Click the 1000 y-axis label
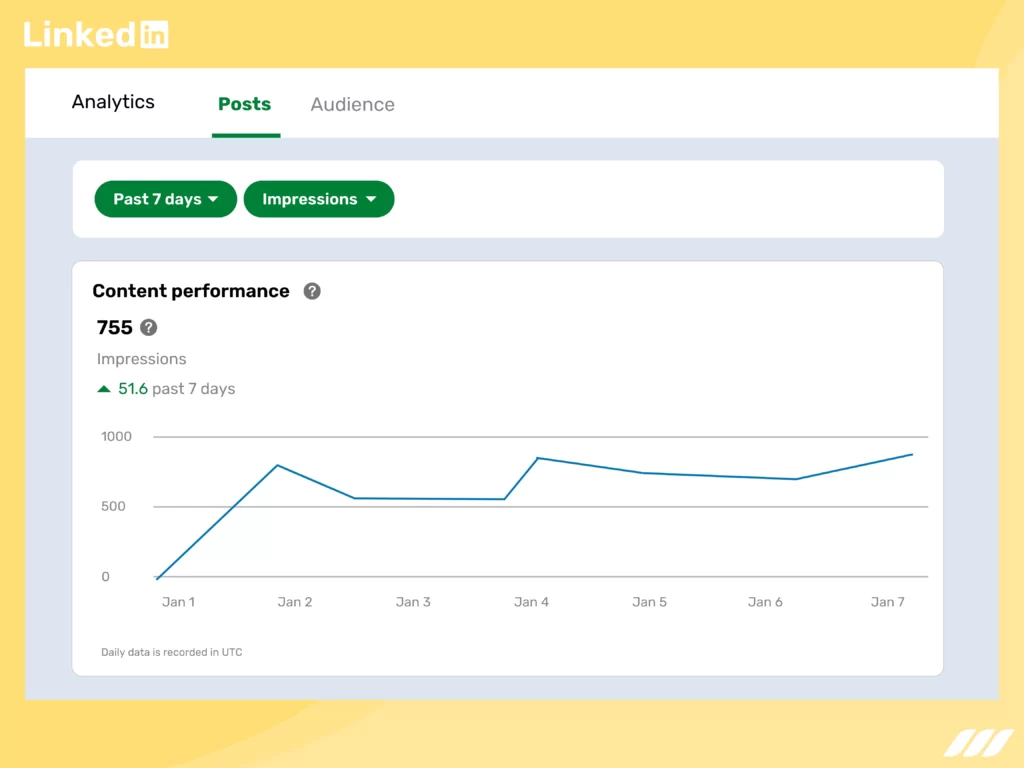This screenshot has height=768, width=1024. 116,436
